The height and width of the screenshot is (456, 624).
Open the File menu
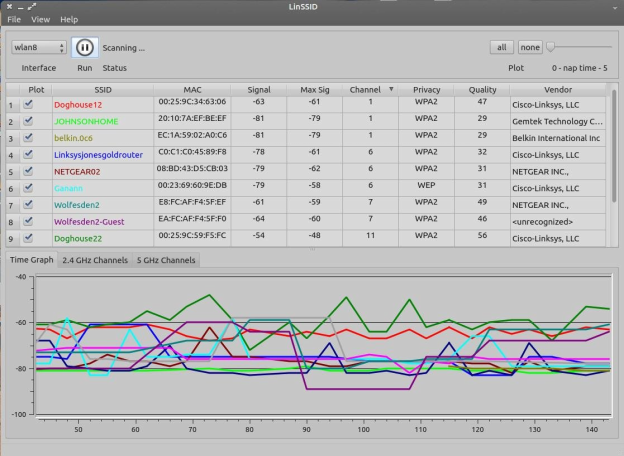[15, 19]
